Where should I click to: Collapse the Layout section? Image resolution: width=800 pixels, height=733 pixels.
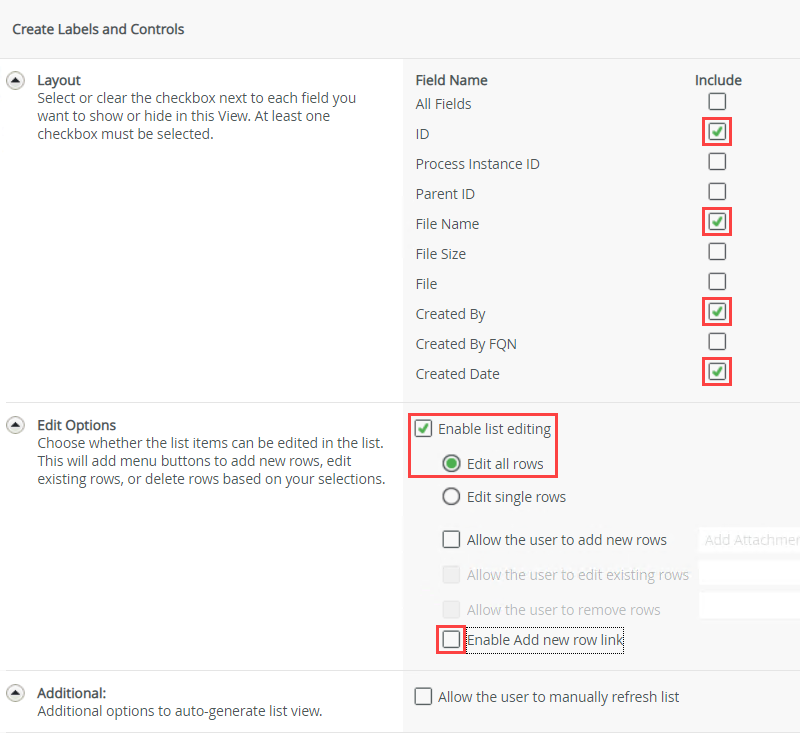16,80
